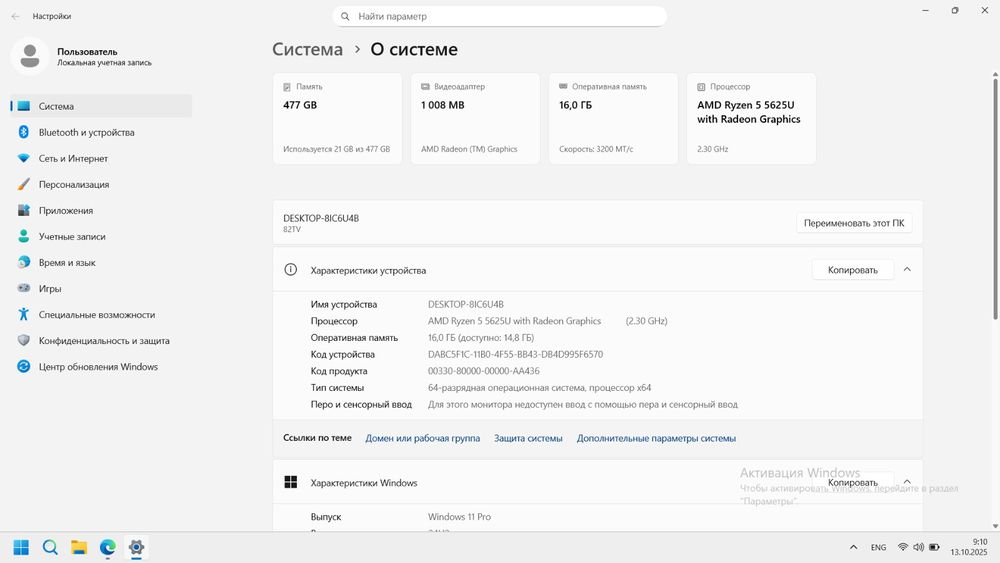This screenshot has width=1000, height=563.
Task: Navigate to Система in breadcrumb
Action: tap(307, 49)
